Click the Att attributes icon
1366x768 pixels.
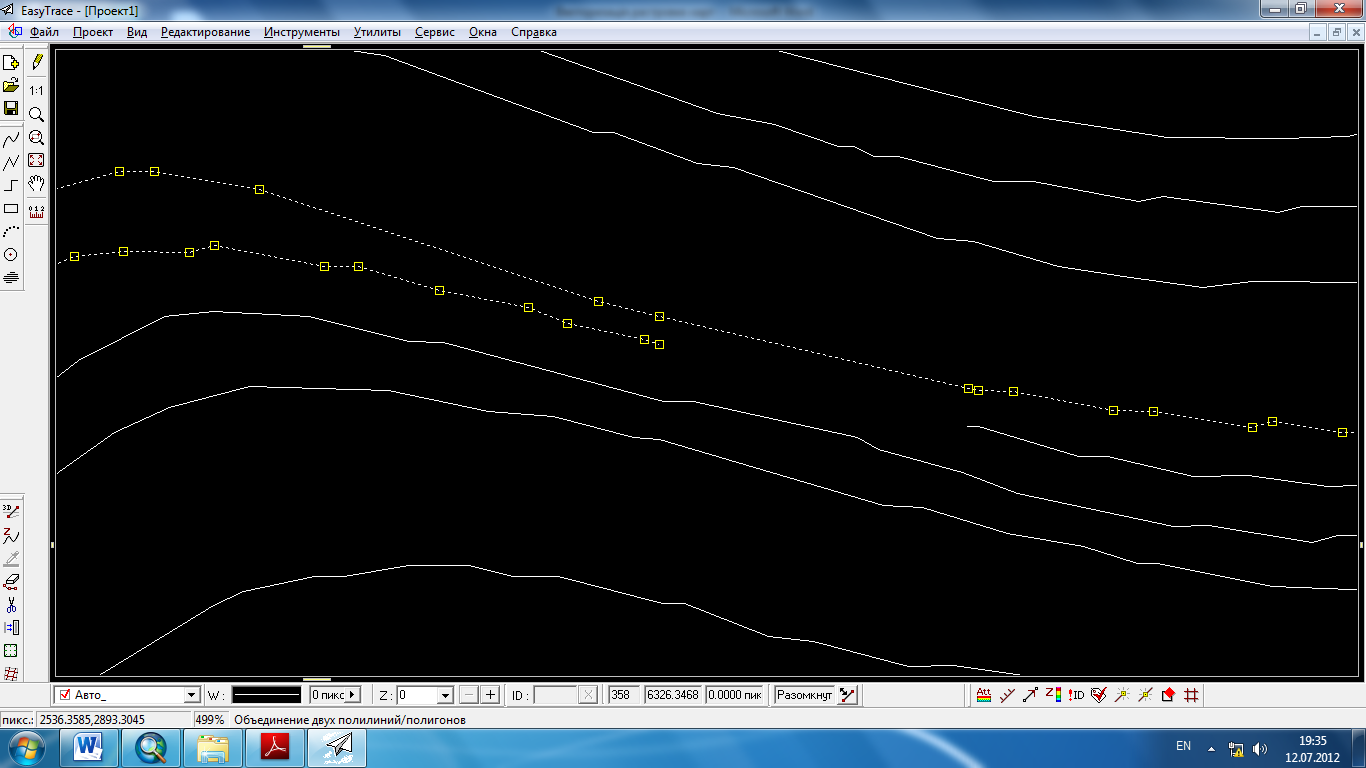983,695
